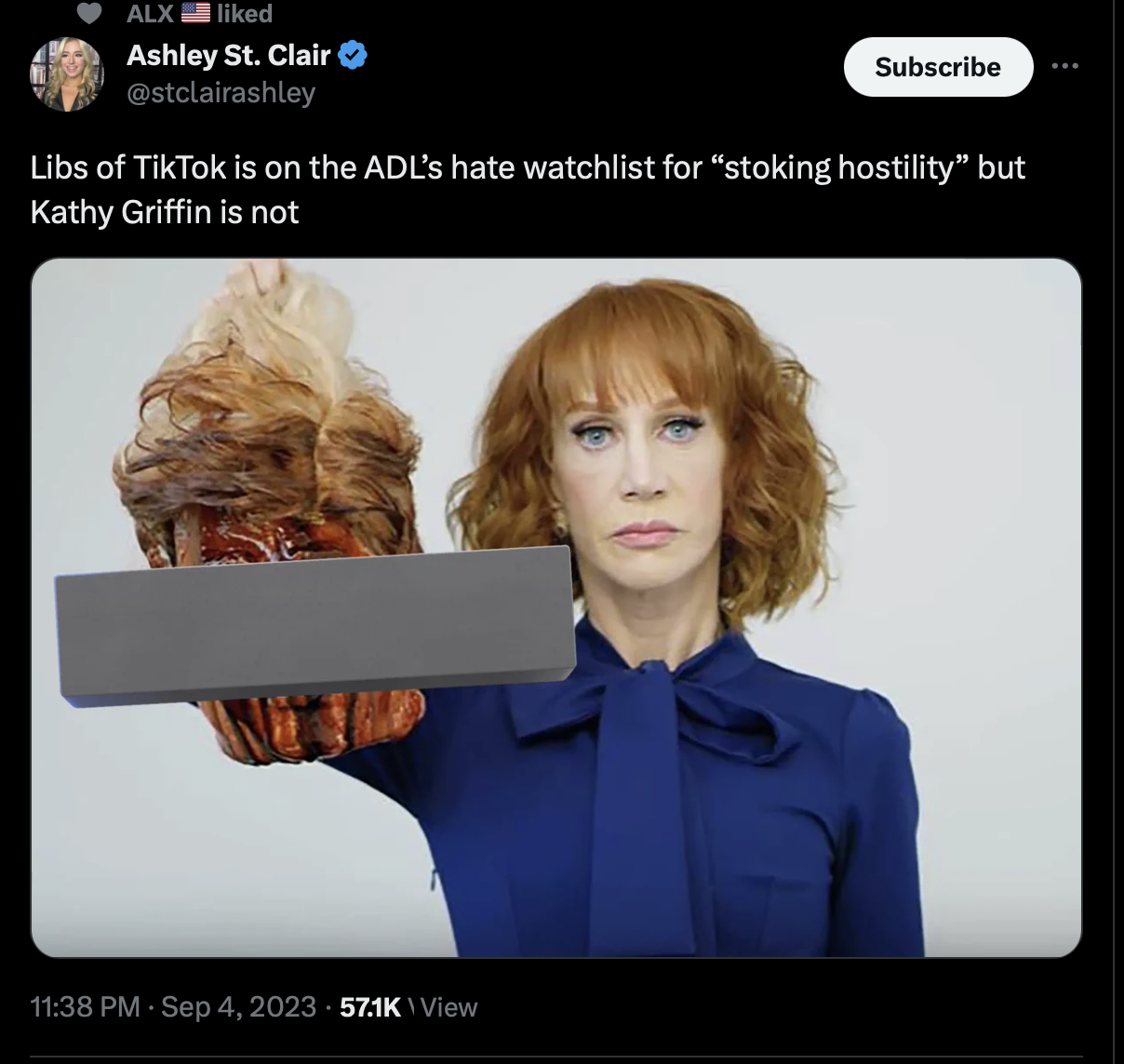Click the gray censor bar over the image
1124x1064 pixels.
coord(315,623)
